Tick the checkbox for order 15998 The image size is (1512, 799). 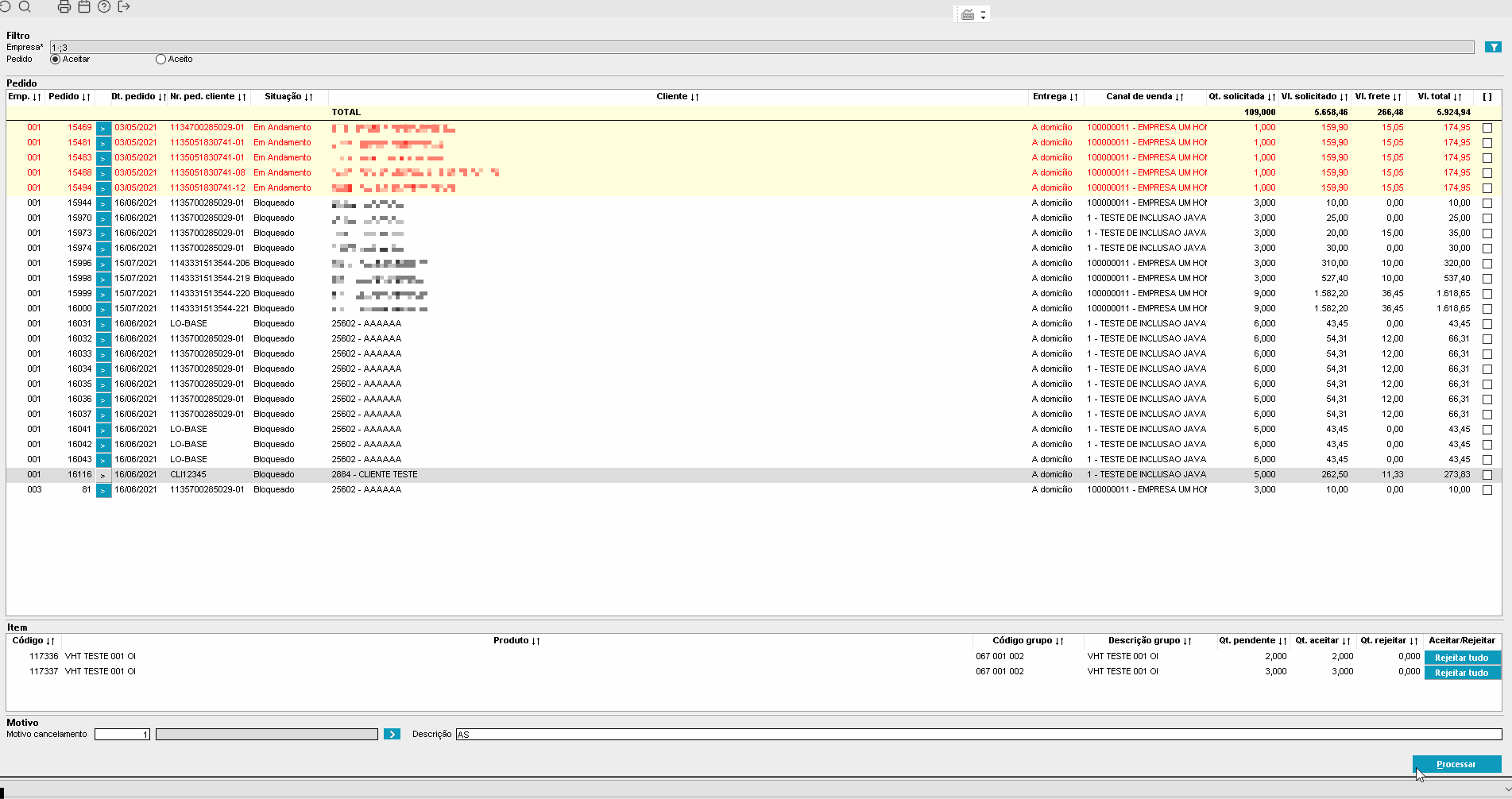click(1487, 279)
